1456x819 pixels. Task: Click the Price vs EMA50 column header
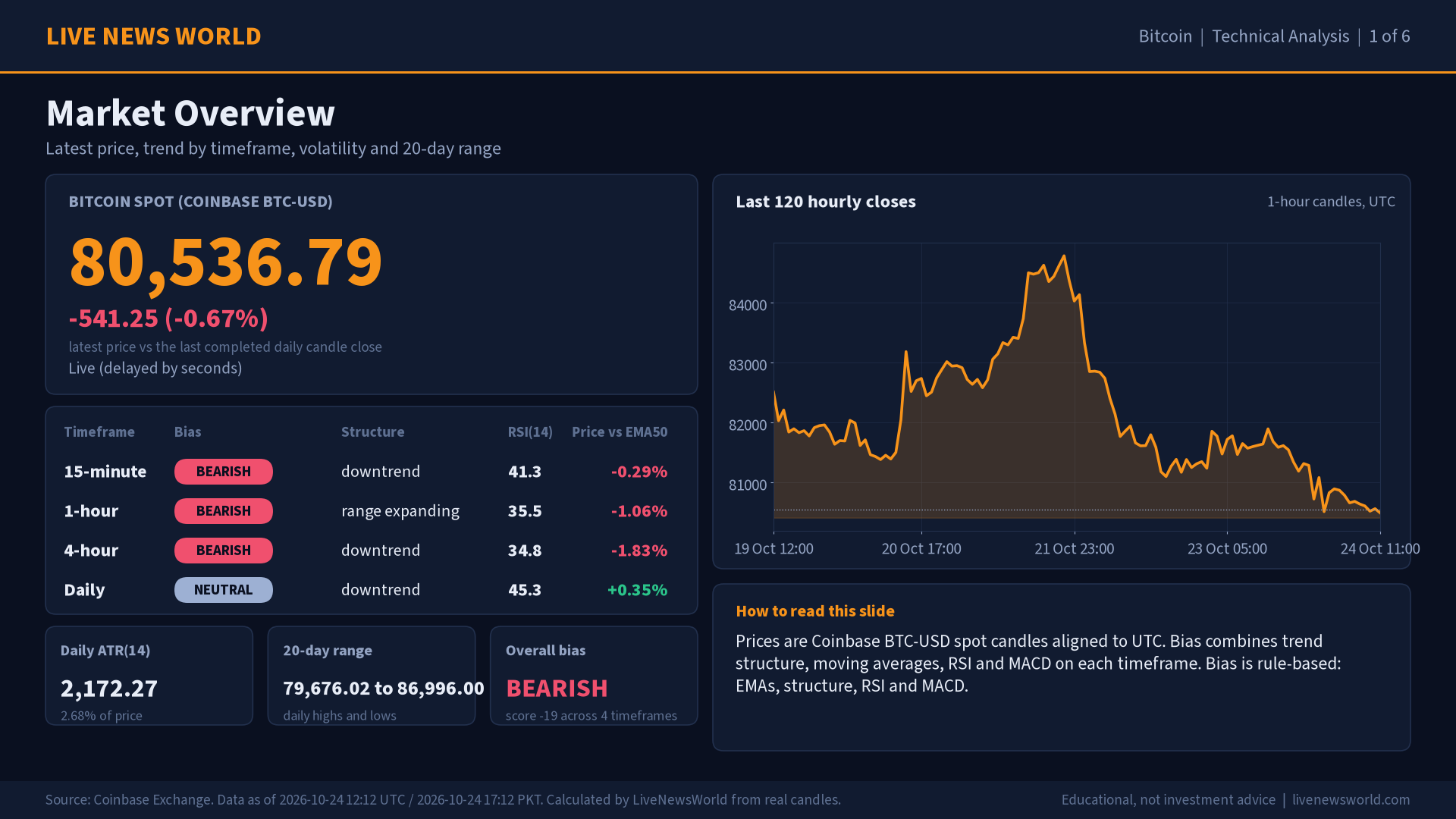pos(620,432)
